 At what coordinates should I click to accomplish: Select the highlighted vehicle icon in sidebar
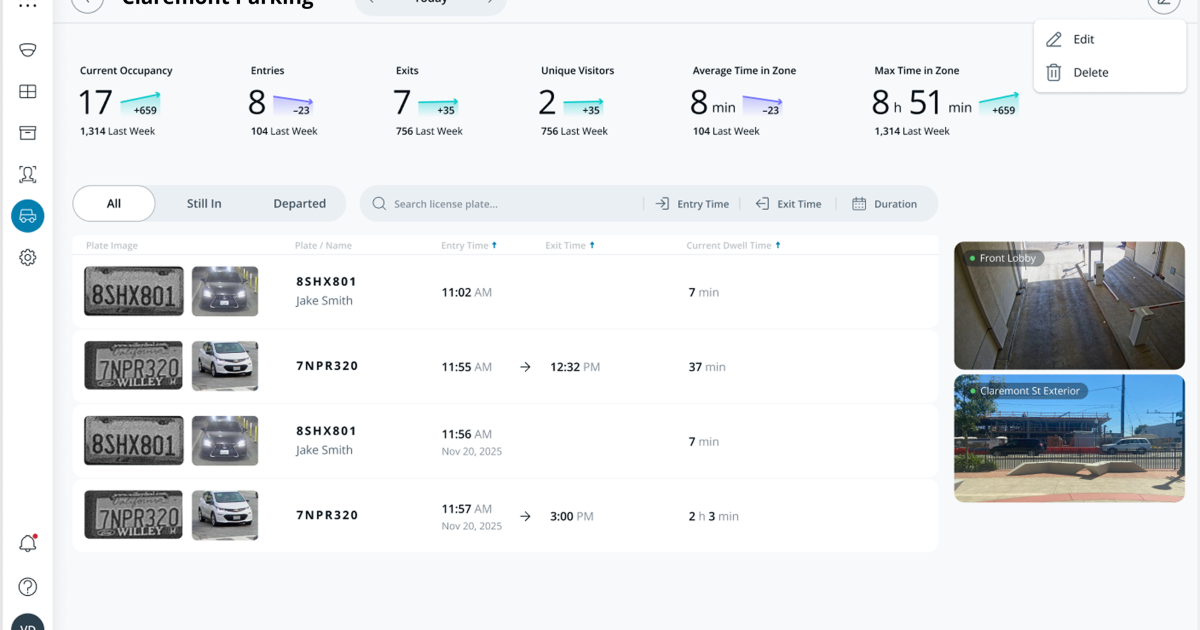[28, 216]
